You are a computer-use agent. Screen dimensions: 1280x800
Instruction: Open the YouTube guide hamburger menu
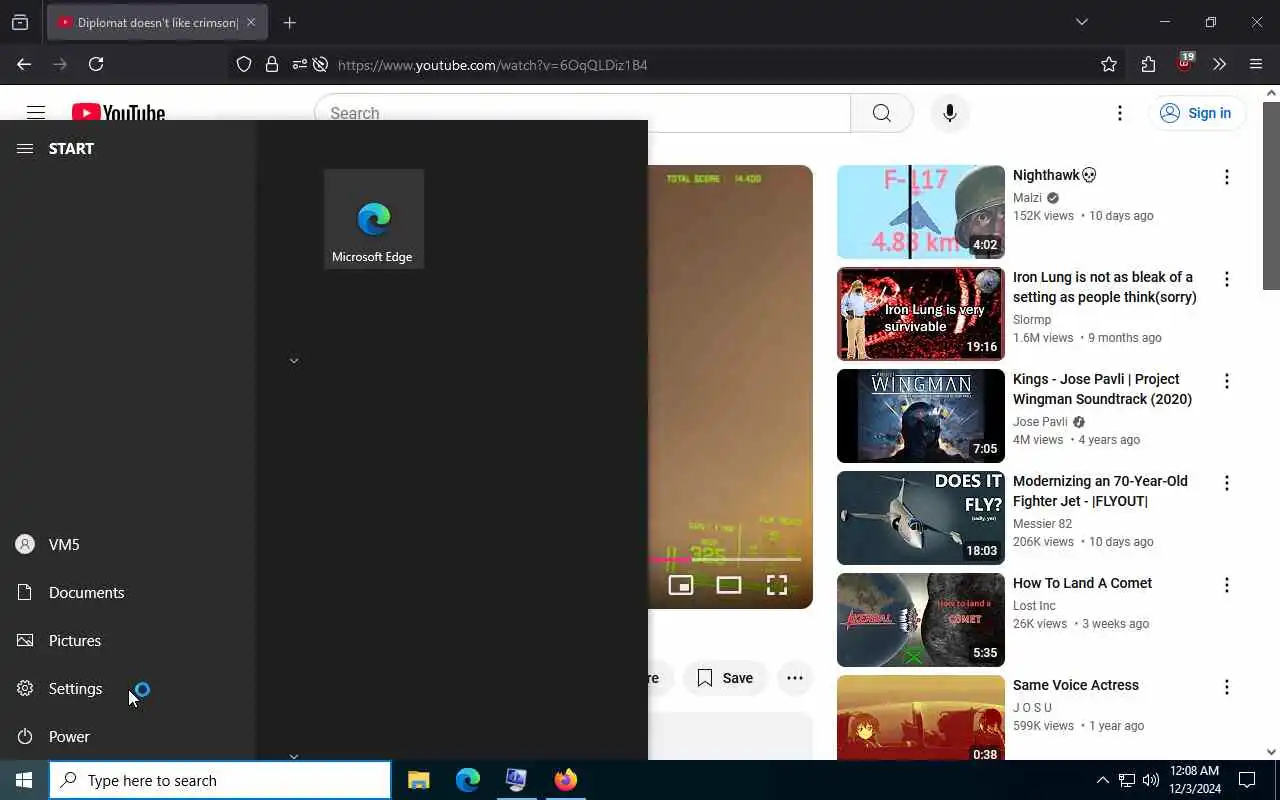(36, 112)
